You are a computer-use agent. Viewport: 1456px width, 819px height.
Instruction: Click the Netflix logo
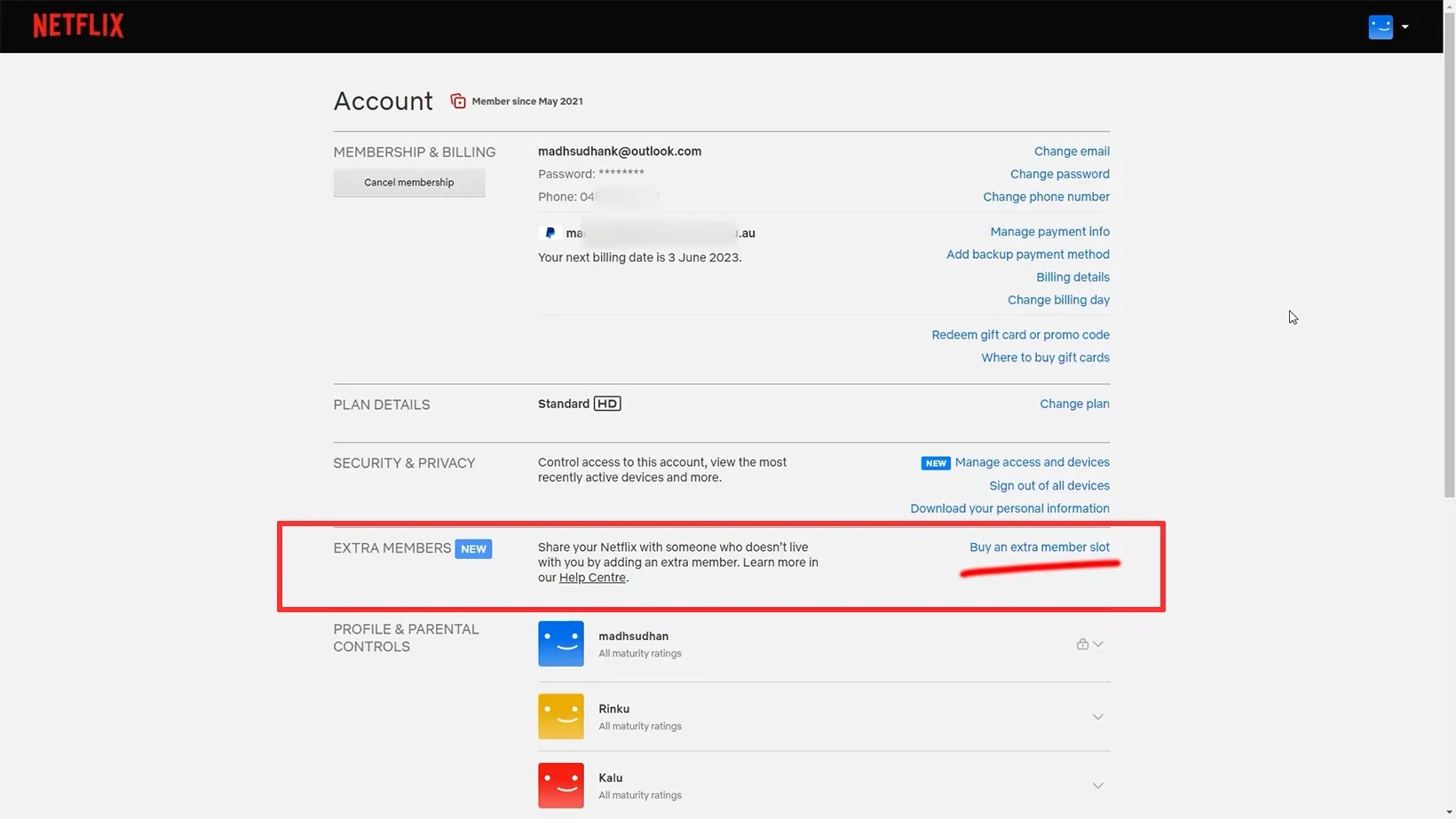[x=77, y=25]
